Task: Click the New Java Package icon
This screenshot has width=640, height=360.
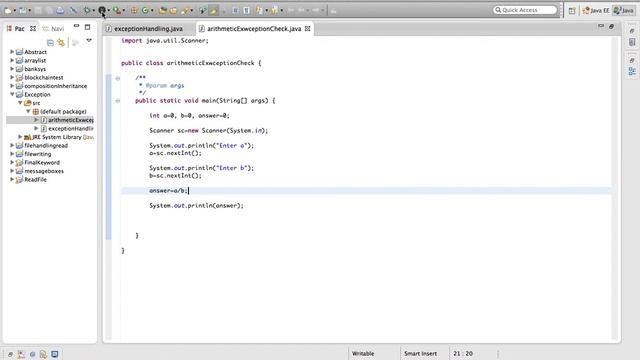Action: [x=134, y=10]
